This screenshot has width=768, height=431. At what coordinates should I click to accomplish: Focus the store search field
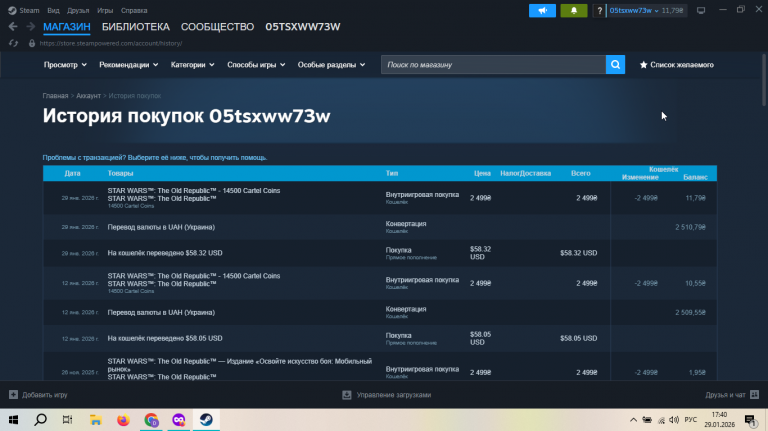click(x=493, y=65)
